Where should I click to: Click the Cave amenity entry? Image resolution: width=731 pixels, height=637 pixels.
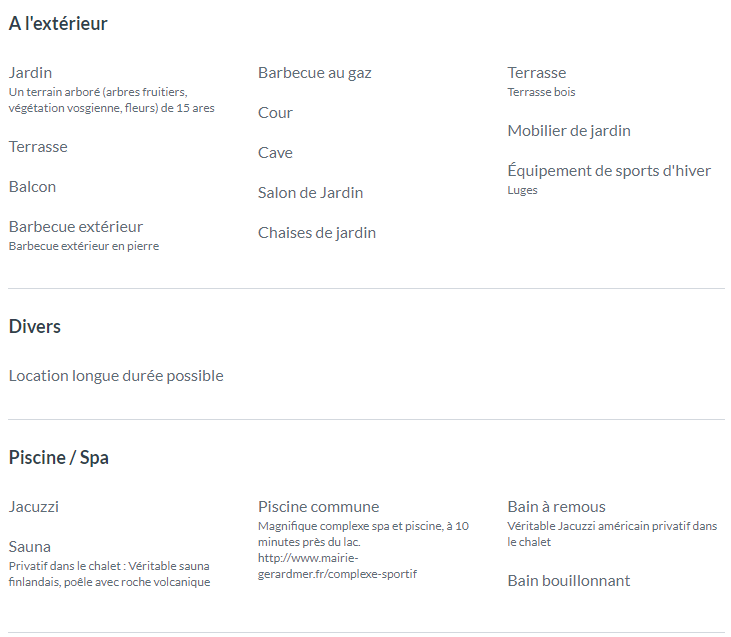(275, 153)
